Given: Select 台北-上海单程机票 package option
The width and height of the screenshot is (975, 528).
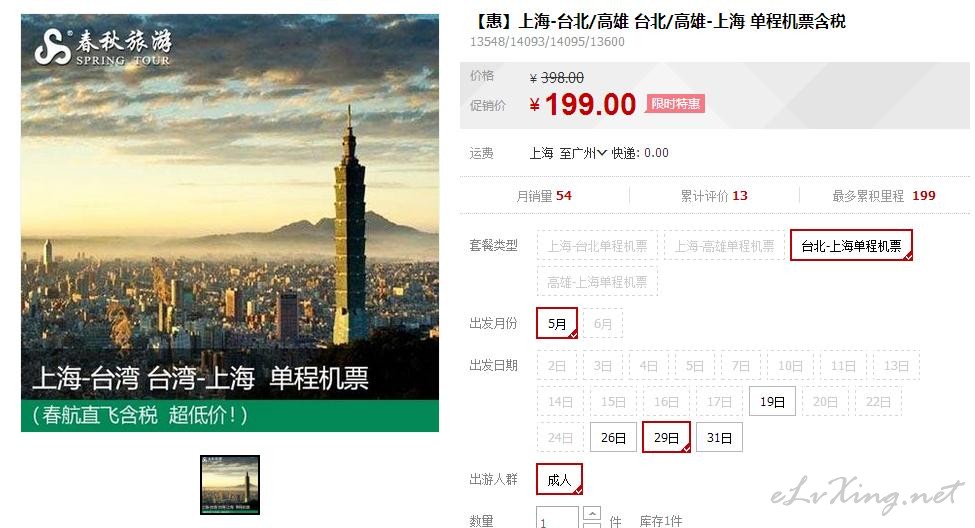Looking at the screenshot, I should click(851, 246).
